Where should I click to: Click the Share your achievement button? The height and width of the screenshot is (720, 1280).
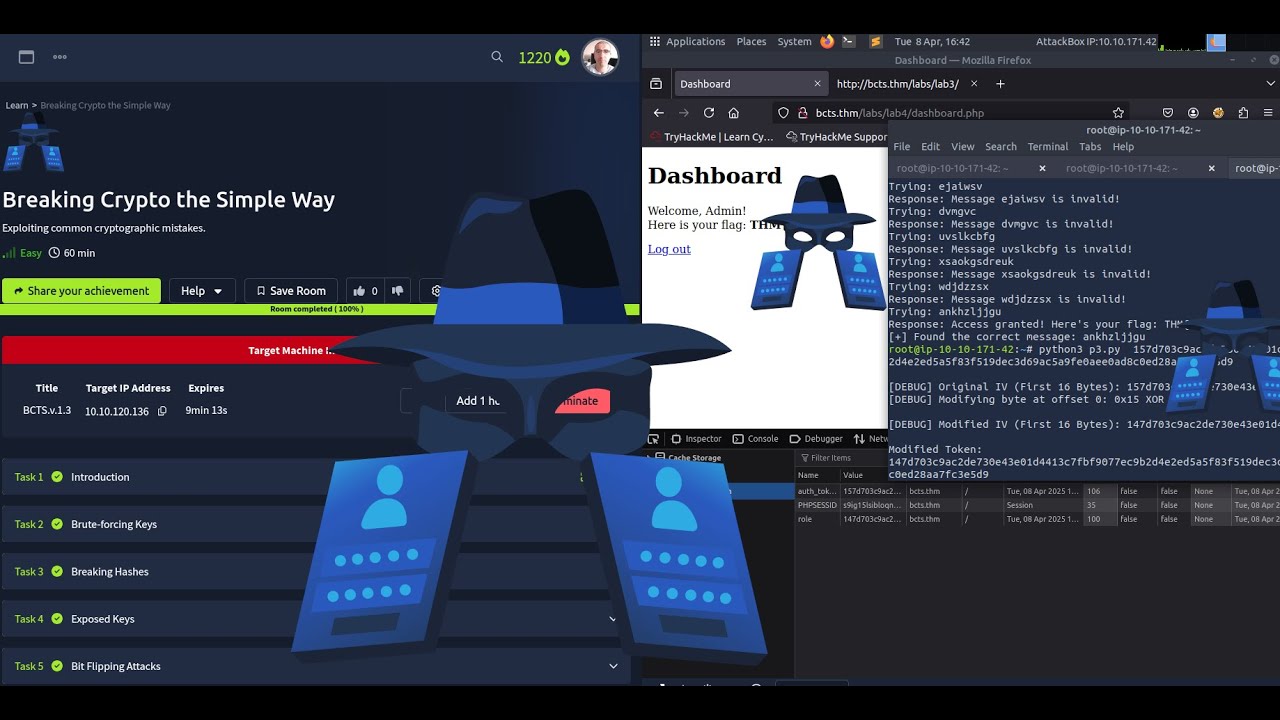click(81, 291)
